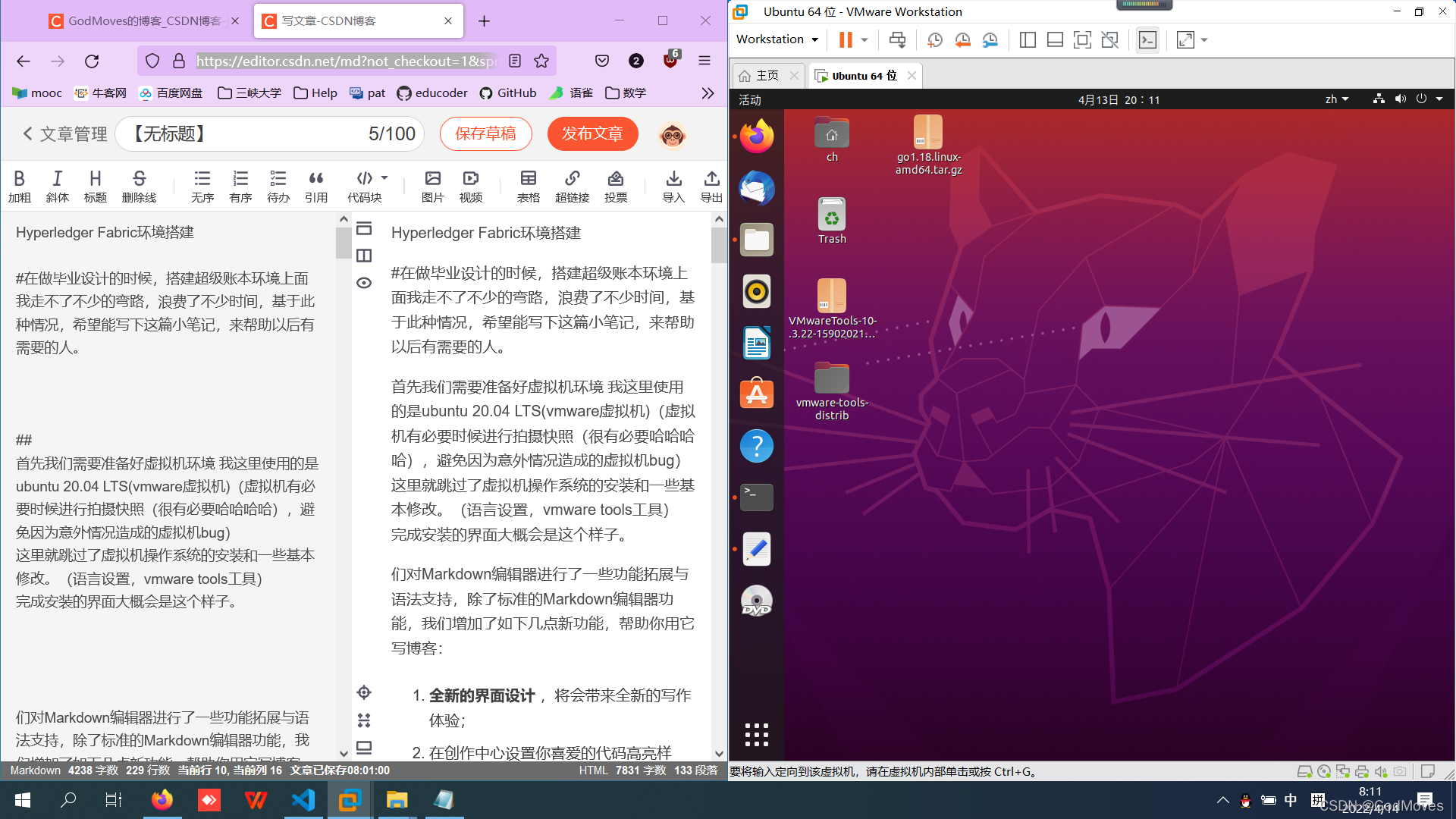
Task: Open snapshot manager in VMware toolbar
Action: click(990, 39)
